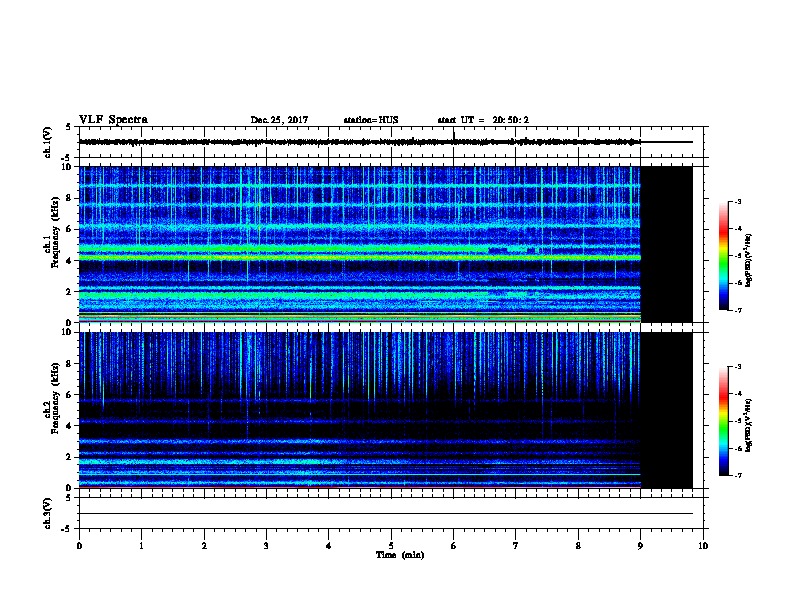Click the ch.2 frequency axis "4" tick label
This screenshot has width=792, height=612.
(70, 426)
